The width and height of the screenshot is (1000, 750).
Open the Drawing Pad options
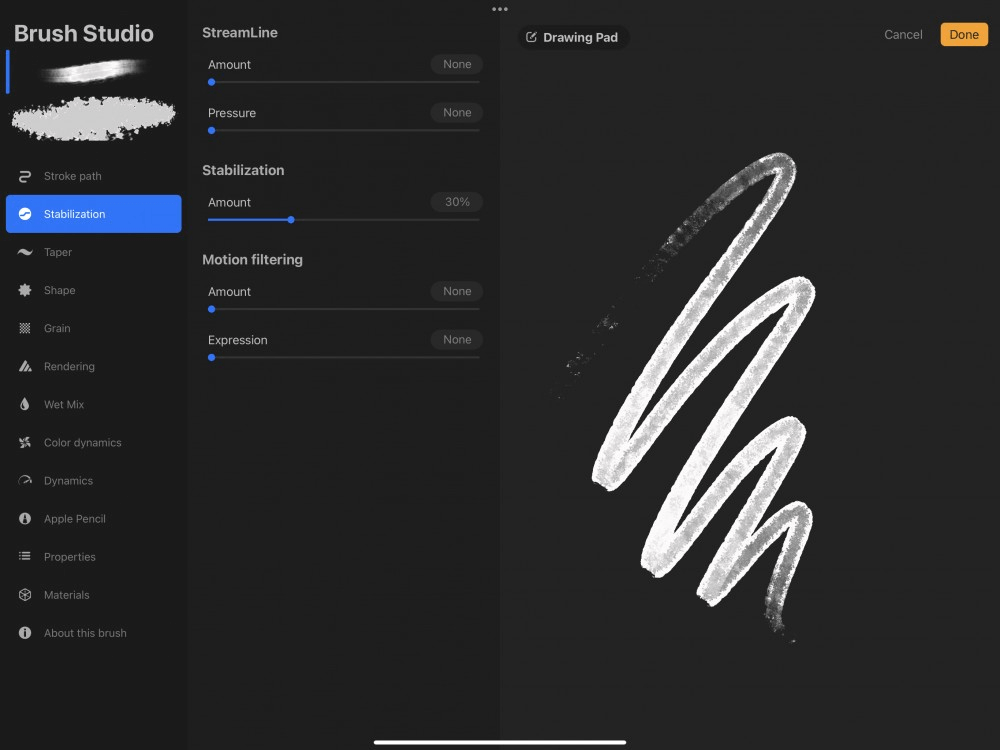pos(573,37)
